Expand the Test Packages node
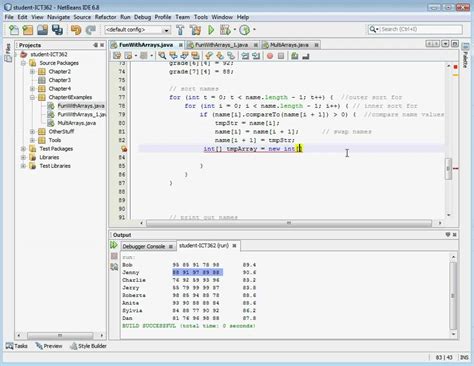Image resolution: width=474 pixels, height=366 pixels. click(x=23, y=149)
